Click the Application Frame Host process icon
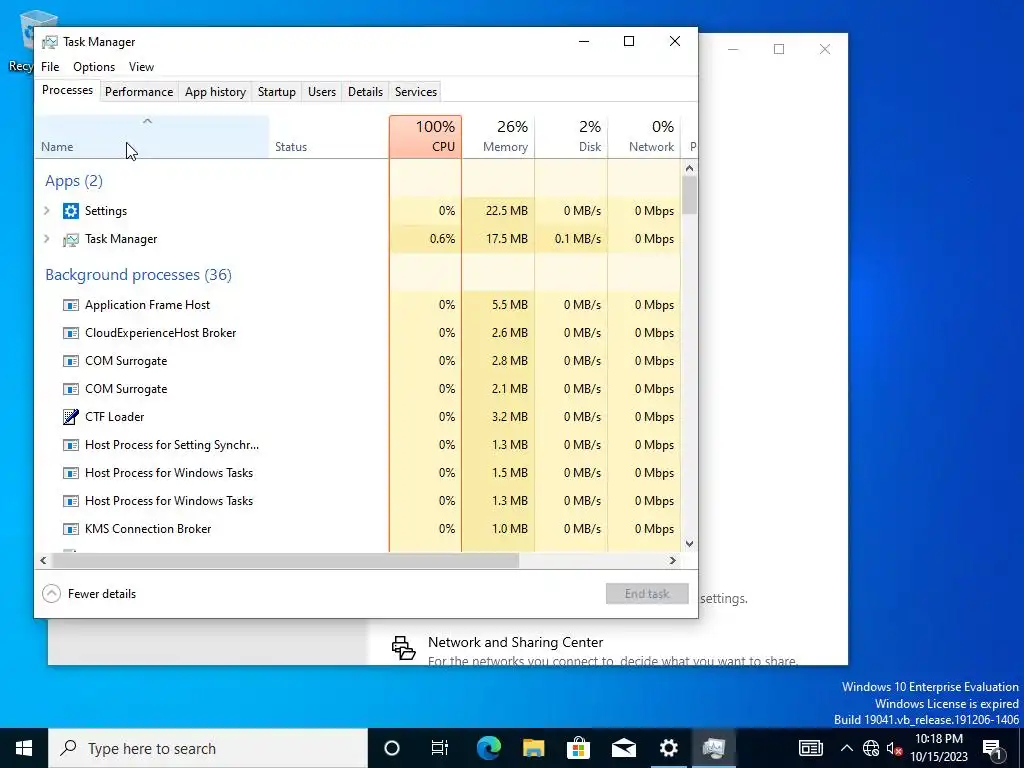1024x768 pixels. (x=71, y=305)
